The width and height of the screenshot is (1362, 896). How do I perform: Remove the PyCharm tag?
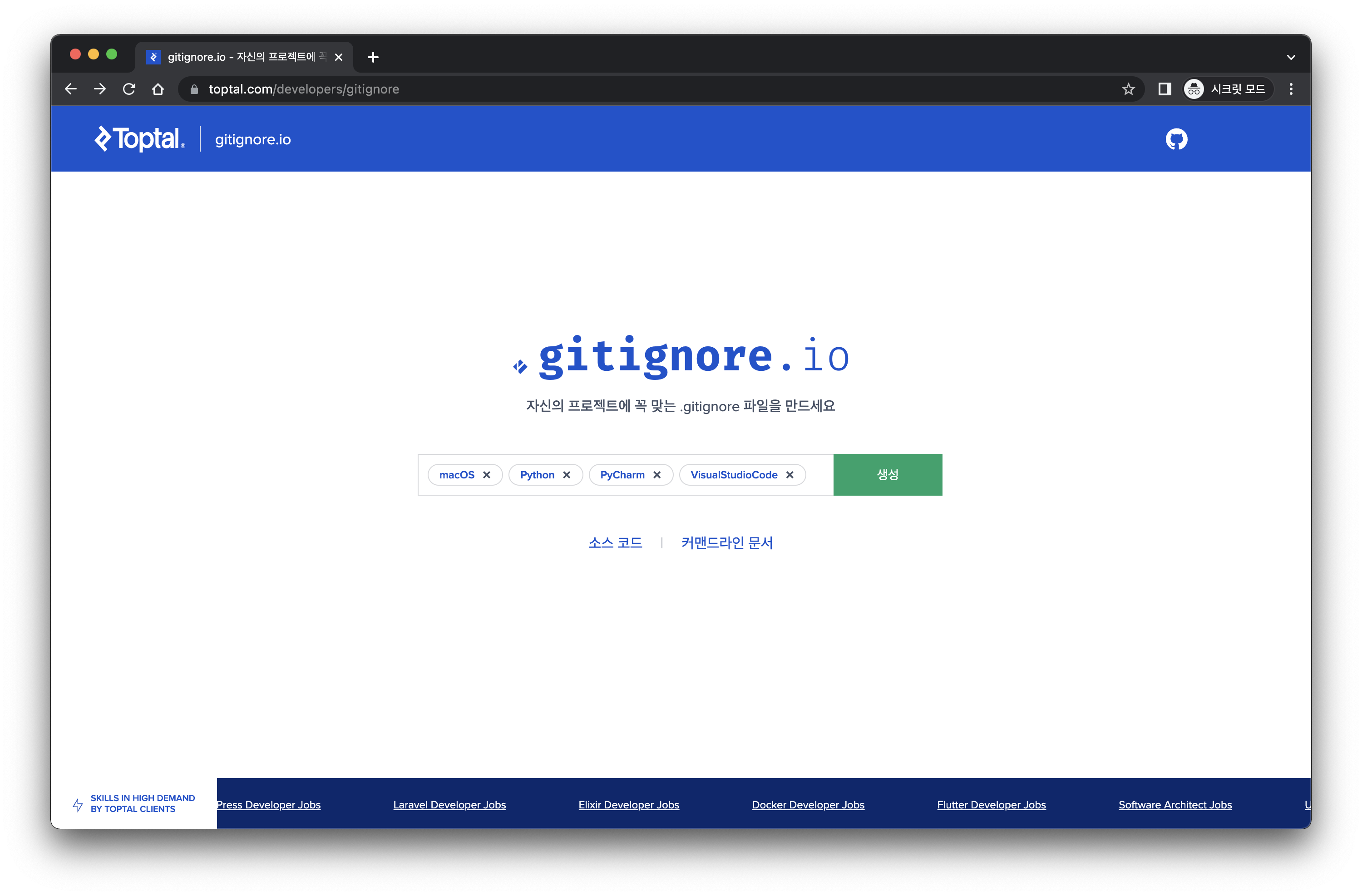657,475
